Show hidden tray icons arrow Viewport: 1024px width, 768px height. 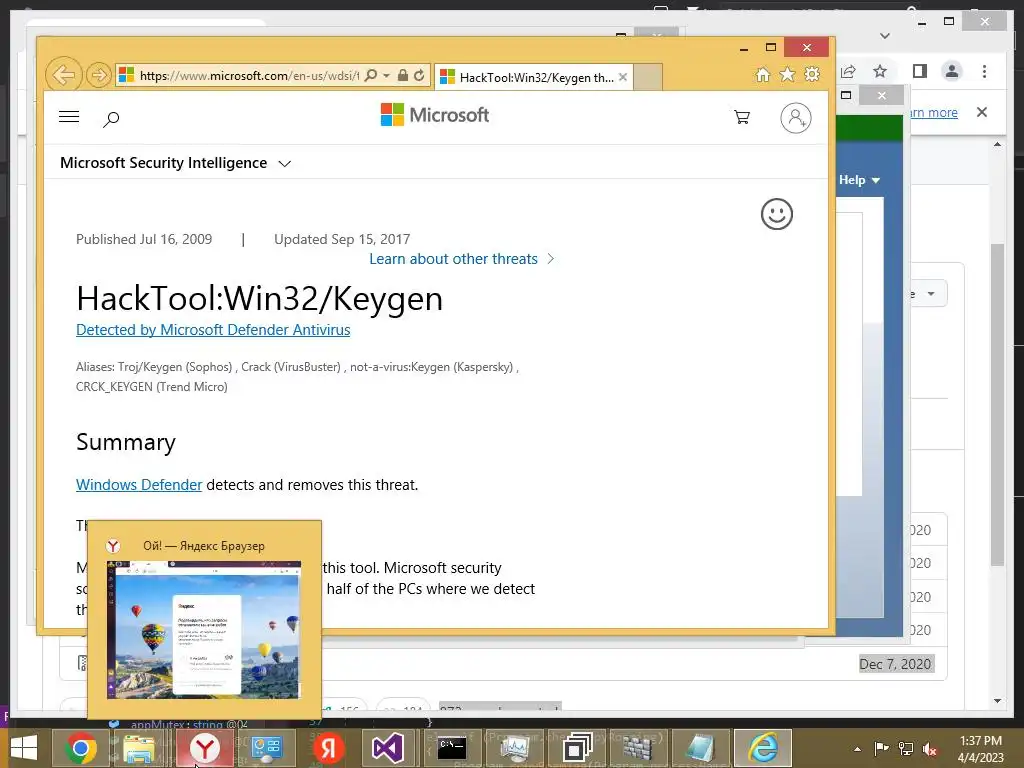click(x=857, y=750)
